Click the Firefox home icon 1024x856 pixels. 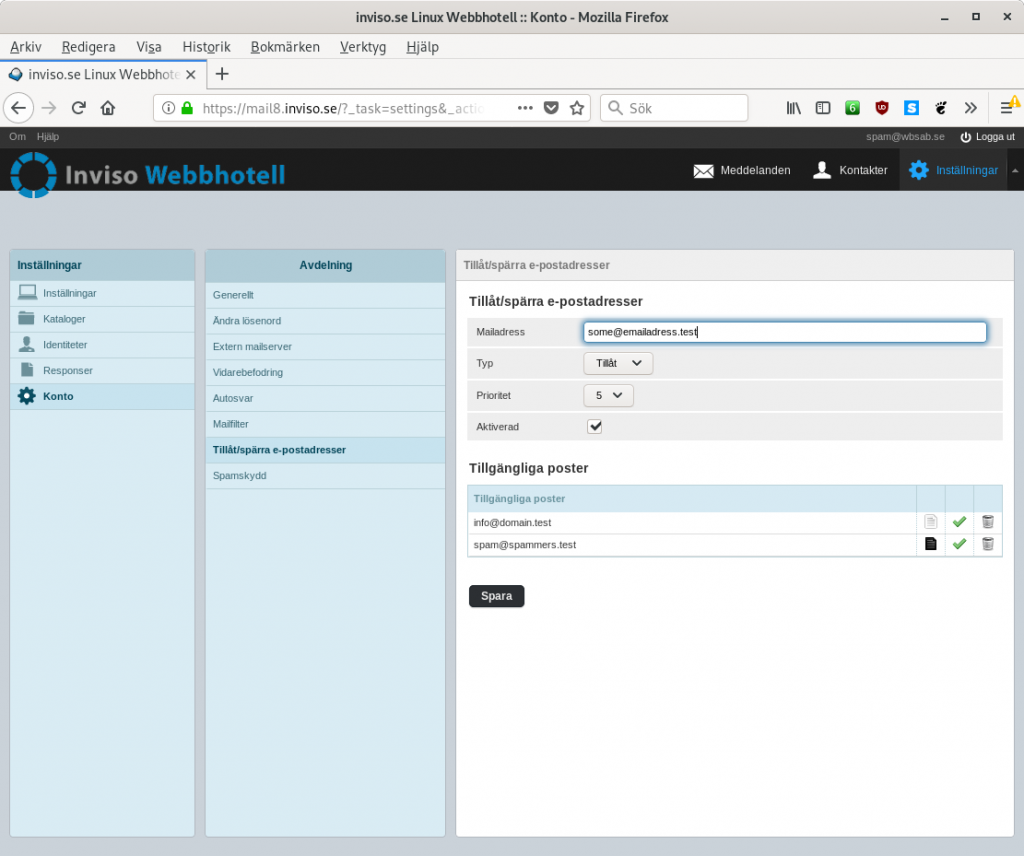[108, 108]
